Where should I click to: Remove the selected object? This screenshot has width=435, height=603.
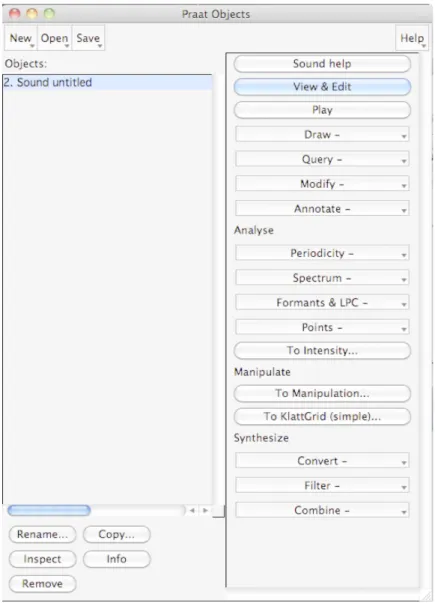[42, 584]
